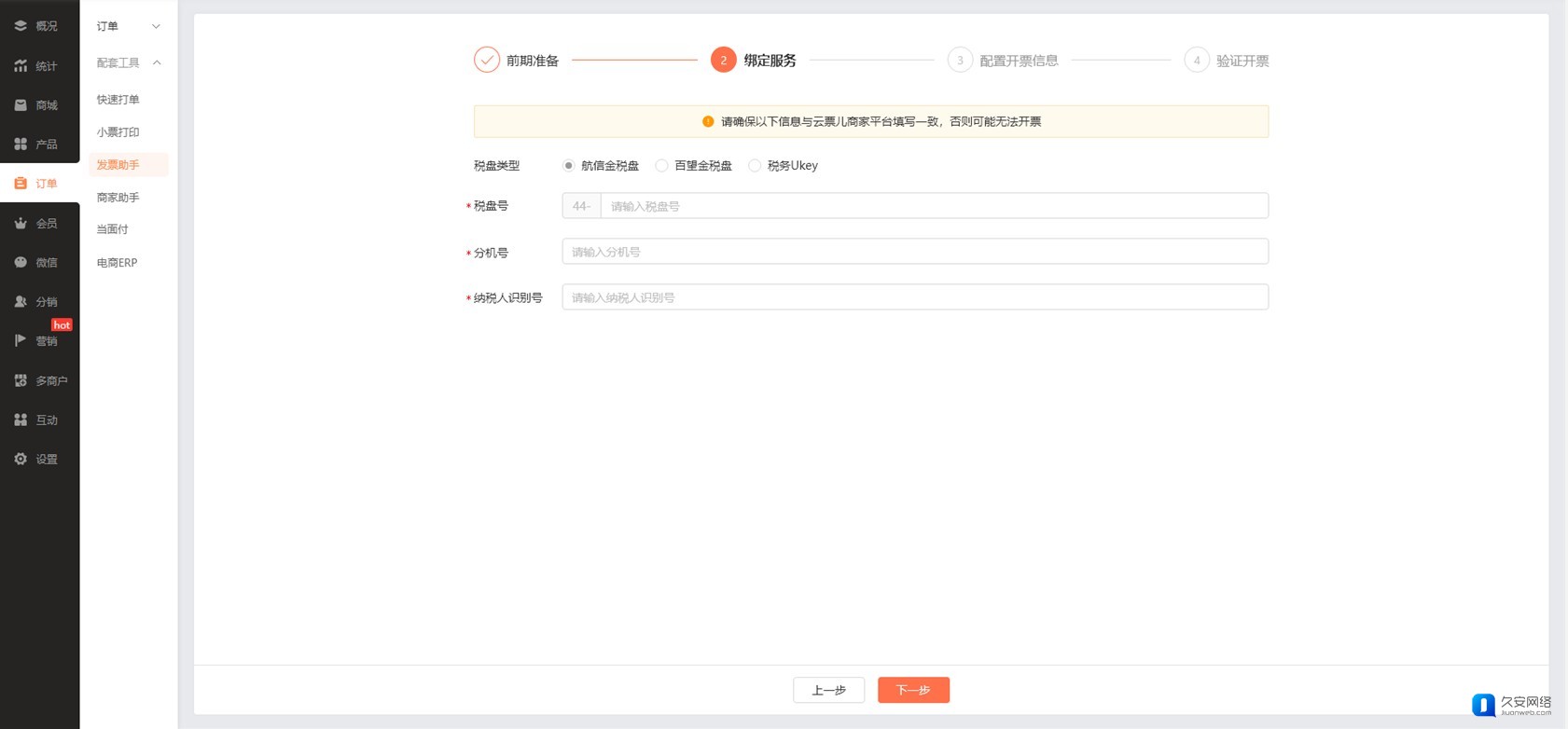Open the 设置 settings gear icon

pos(21,460)
